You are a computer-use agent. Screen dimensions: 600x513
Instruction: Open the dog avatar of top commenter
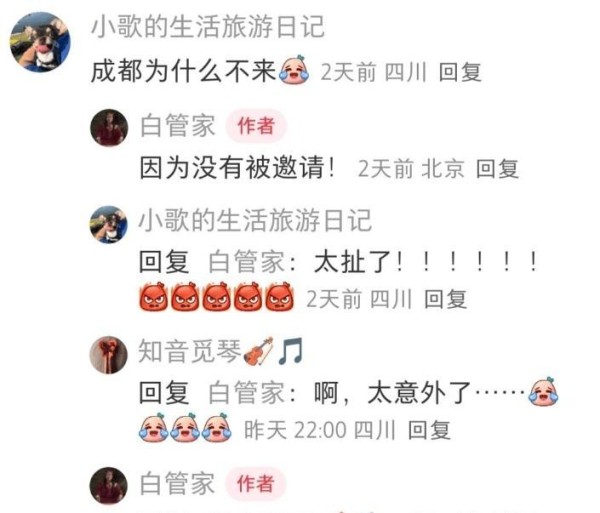pyautogui.click(x=40, y=42)
